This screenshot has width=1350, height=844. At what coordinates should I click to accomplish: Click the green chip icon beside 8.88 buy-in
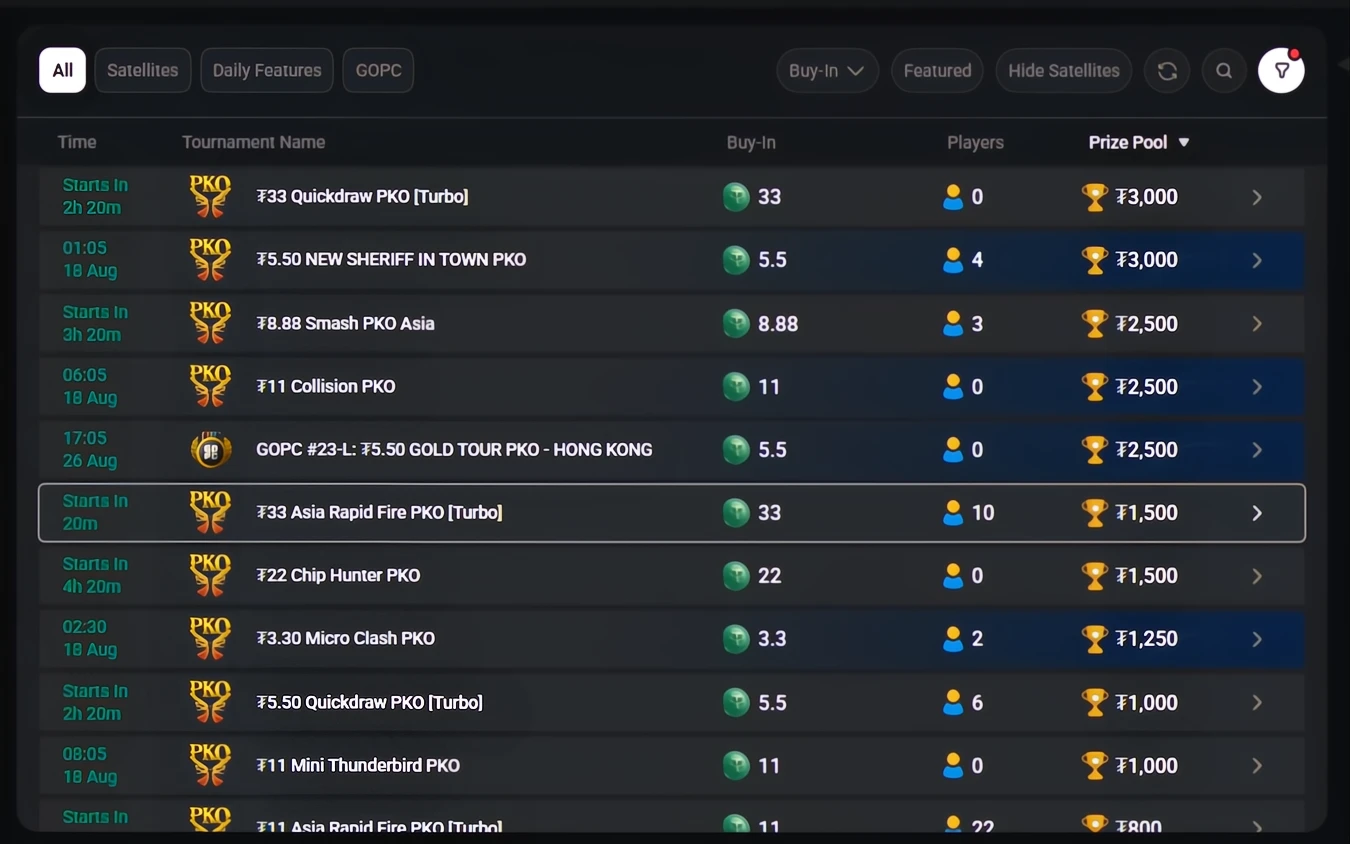736,324
